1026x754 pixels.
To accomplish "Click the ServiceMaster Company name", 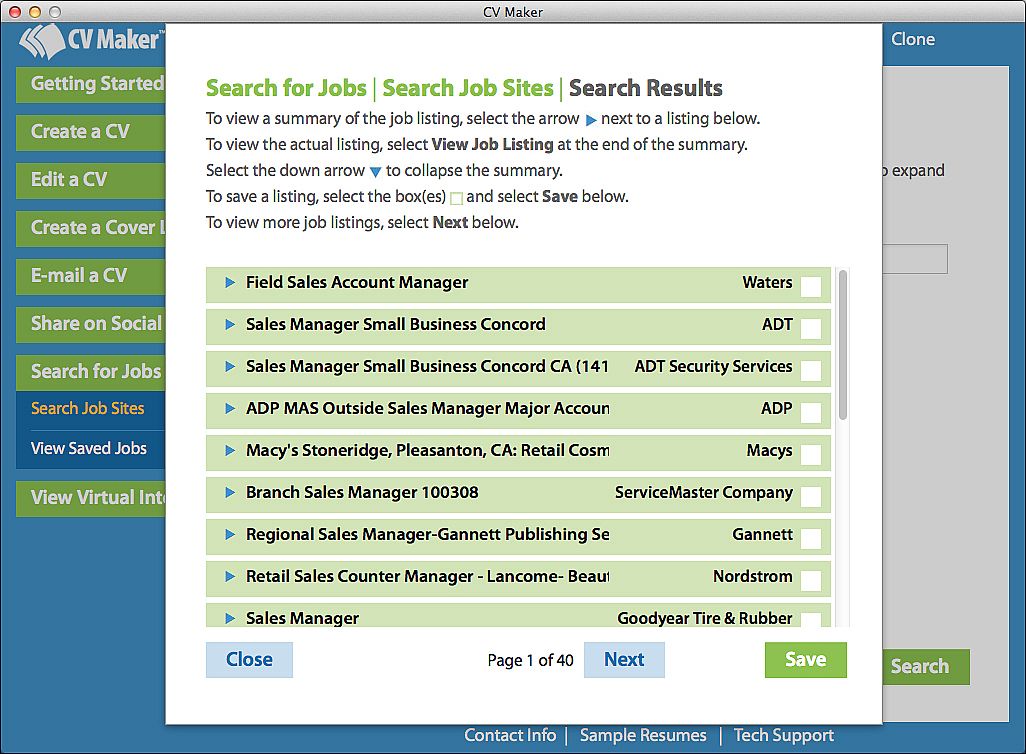I will [x=703, y=492].
